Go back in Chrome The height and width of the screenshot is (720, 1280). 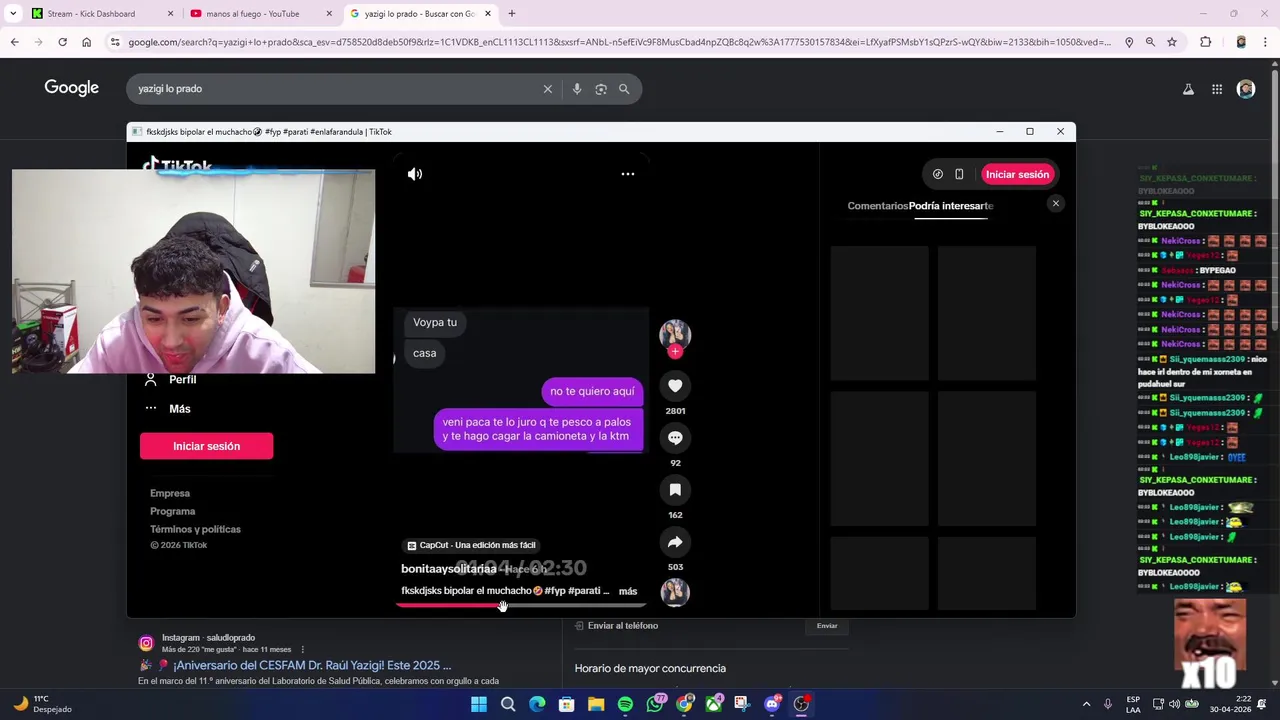pyautogui.click(x=14, y=42)
